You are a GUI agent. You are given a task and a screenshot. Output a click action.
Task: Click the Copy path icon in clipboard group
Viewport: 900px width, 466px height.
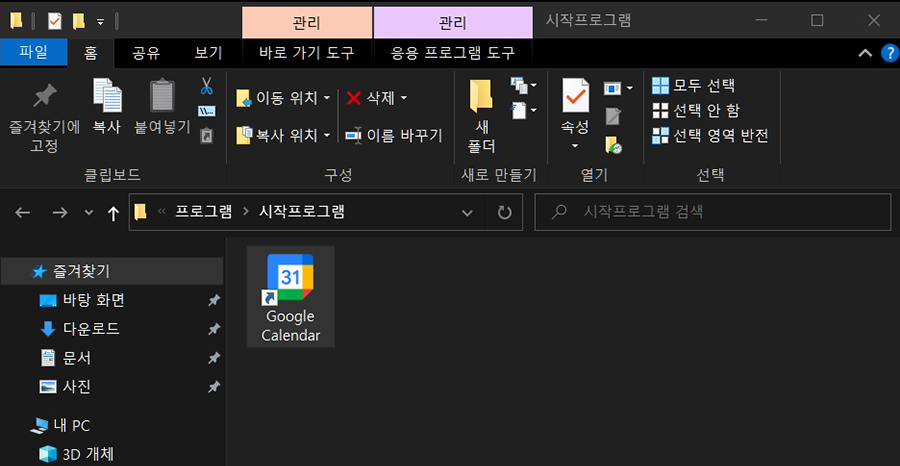tap(207, 111)
